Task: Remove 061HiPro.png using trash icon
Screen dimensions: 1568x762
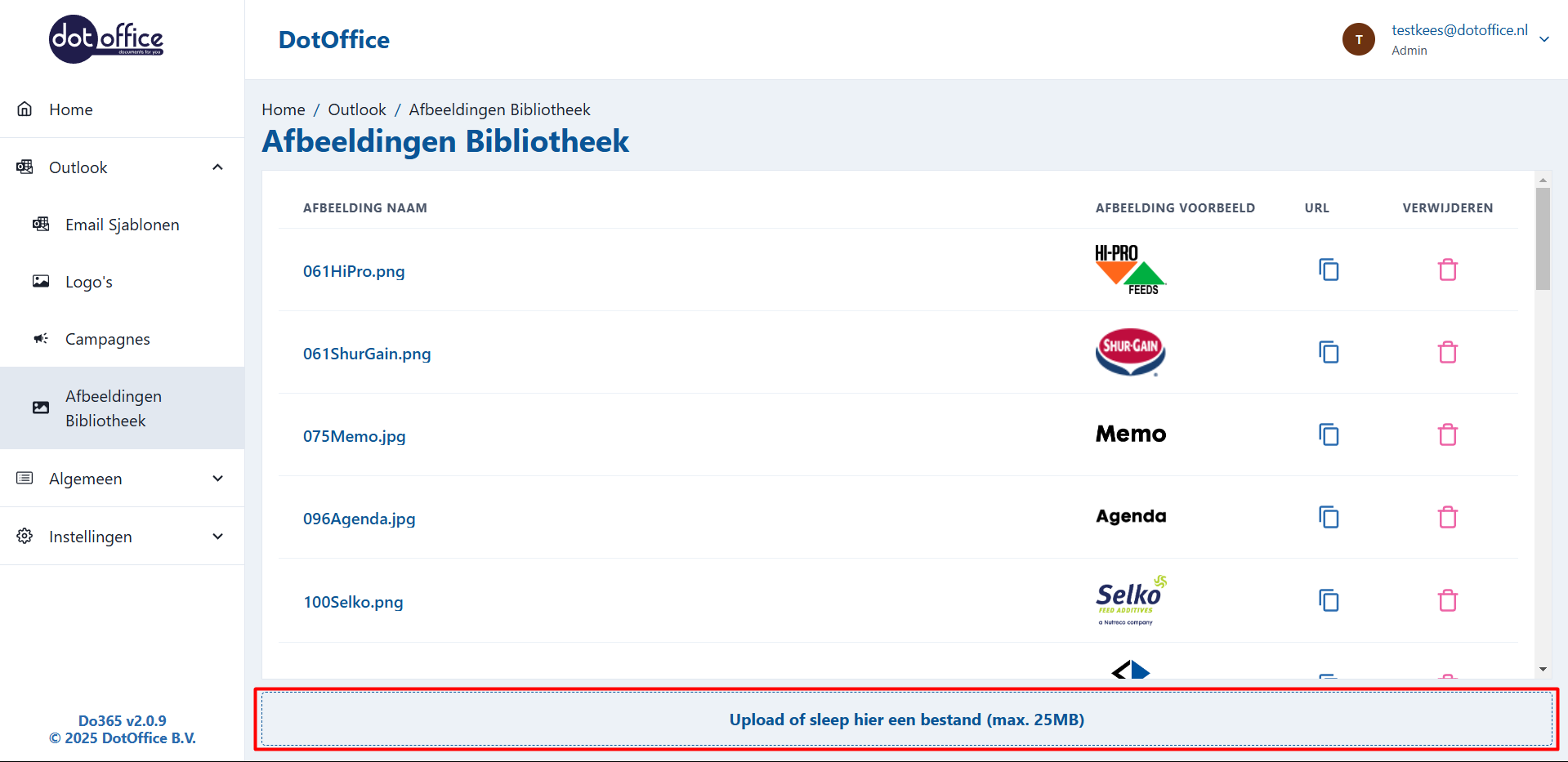Action: (x=1447, y=270)
